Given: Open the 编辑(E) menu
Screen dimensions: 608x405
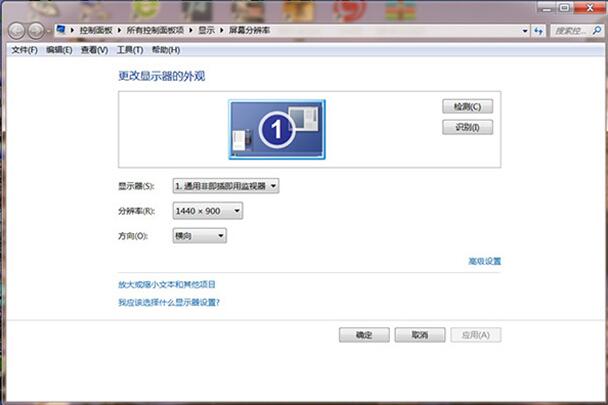Looking at the screenshot, I should pos(59,50).
